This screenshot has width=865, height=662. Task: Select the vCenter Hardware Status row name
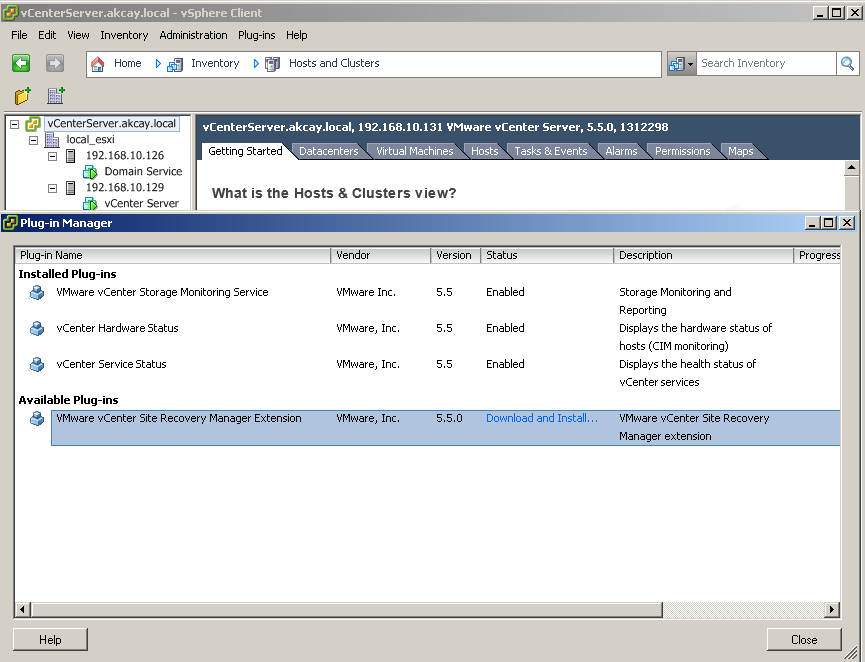[118, 328]
